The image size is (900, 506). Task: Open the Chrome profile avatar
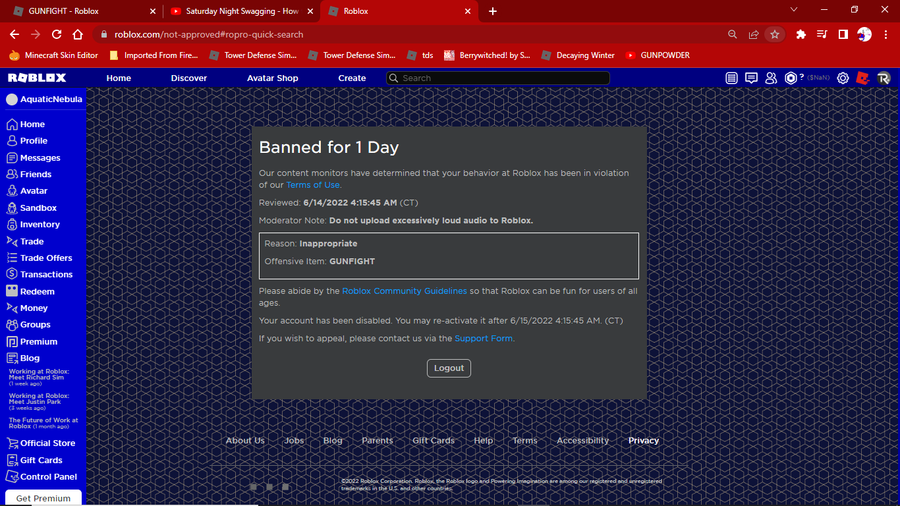[x=864, y=34]
